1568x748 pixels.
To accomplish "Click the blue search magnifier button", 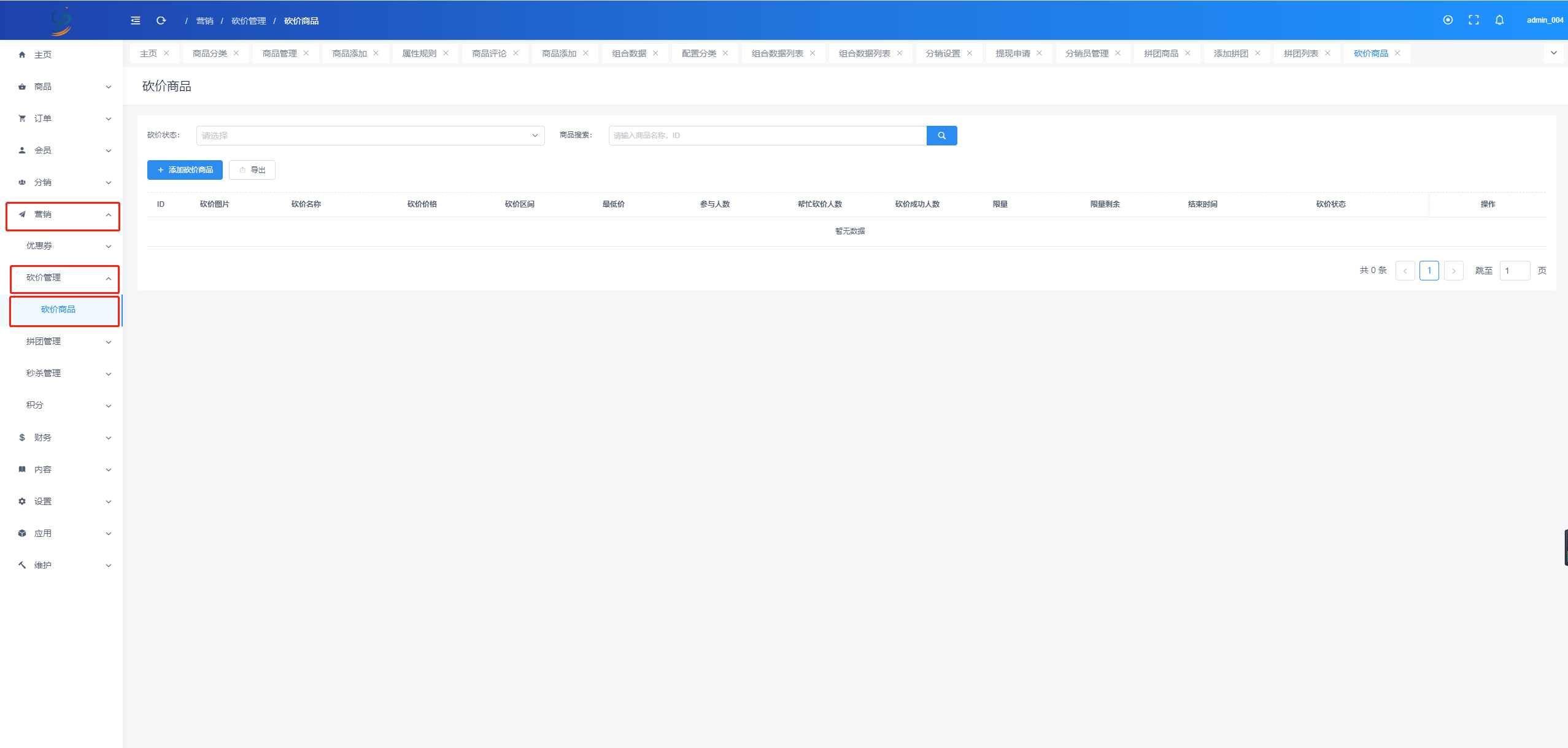I will [941, 136].
